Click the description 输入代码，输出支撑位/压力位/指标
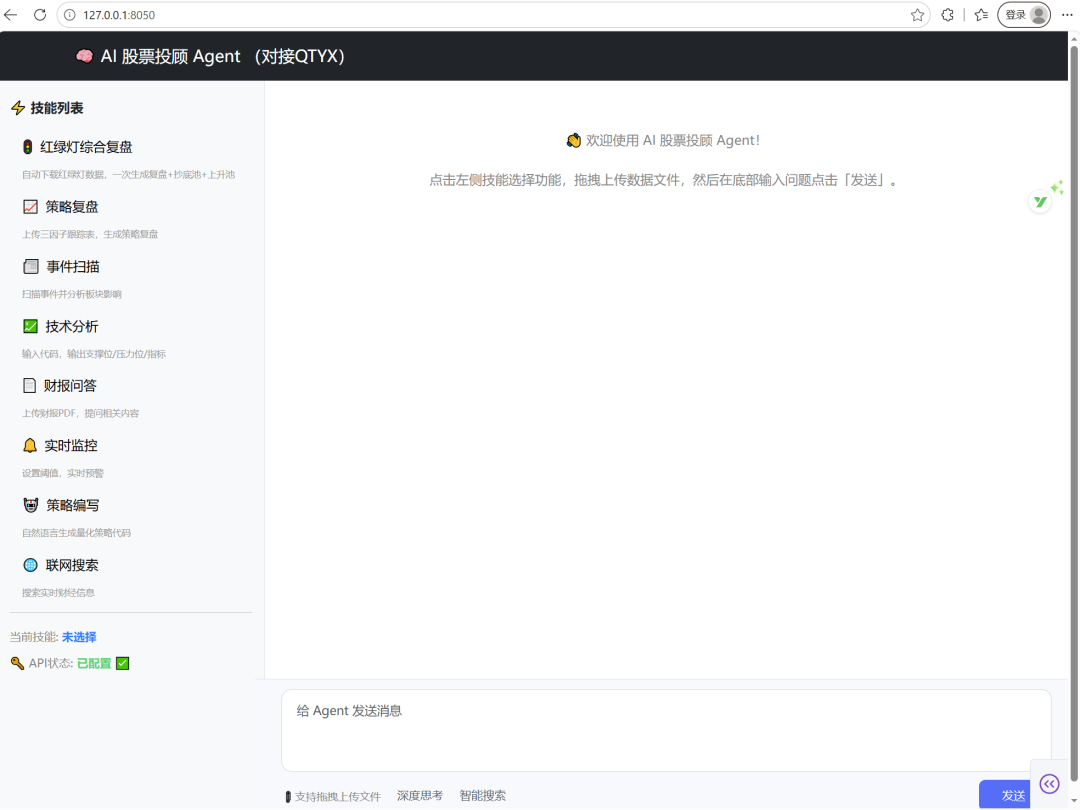 [94, 354]
